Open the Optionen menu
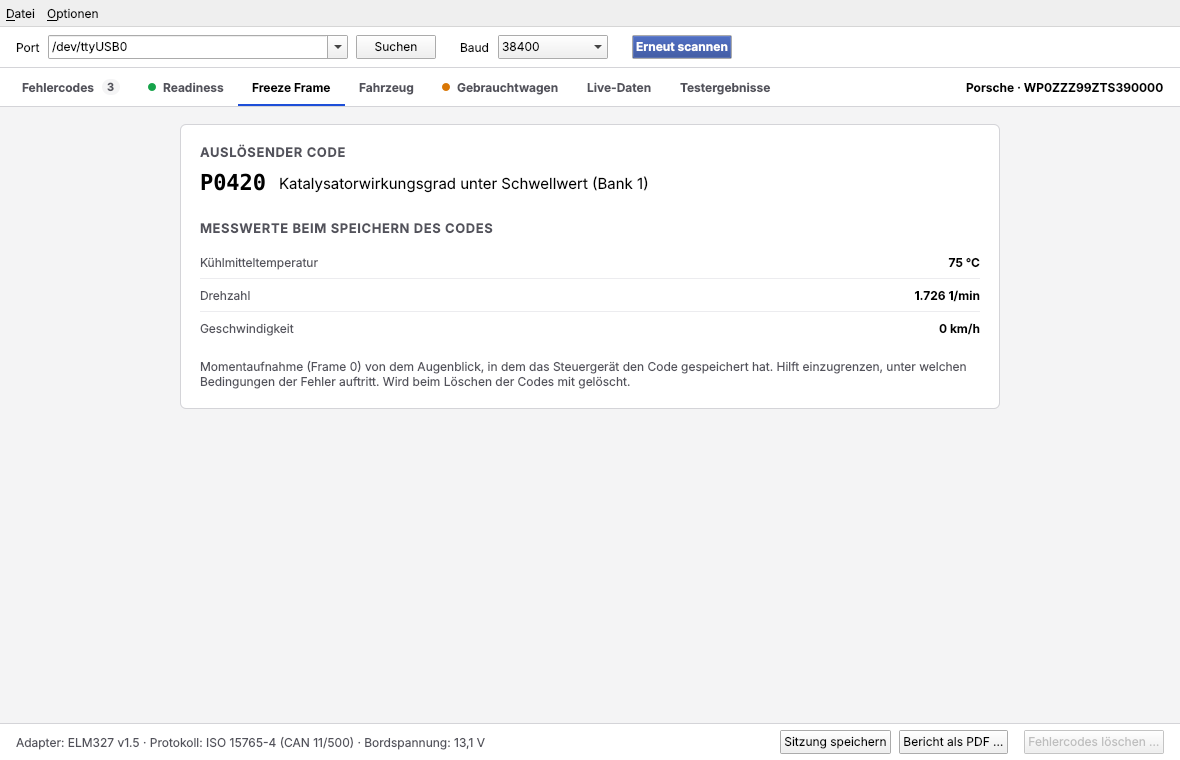 click(72, 14)
